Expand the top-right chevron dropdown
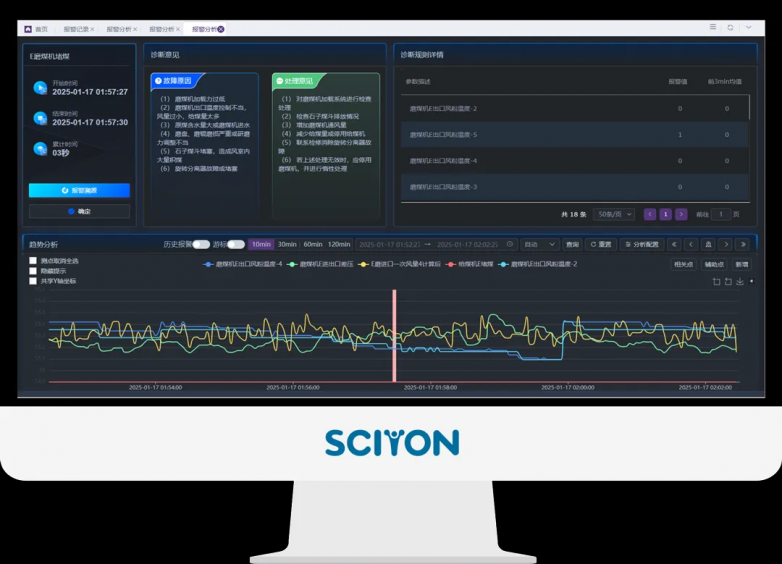The image size is (782, 564). [749, 27]
